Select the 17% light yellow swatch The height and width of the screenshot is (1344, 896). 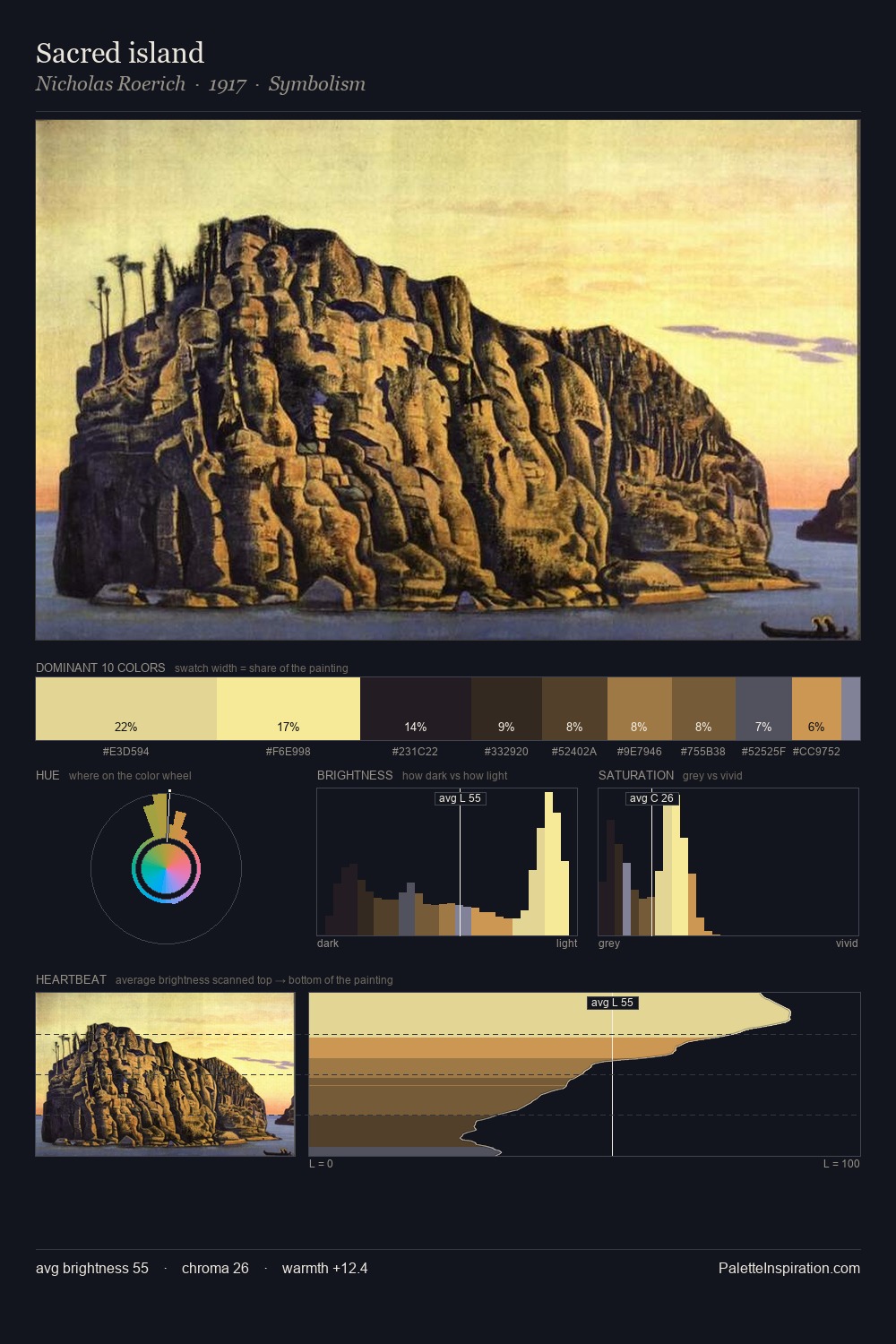[x=289, y=709]
